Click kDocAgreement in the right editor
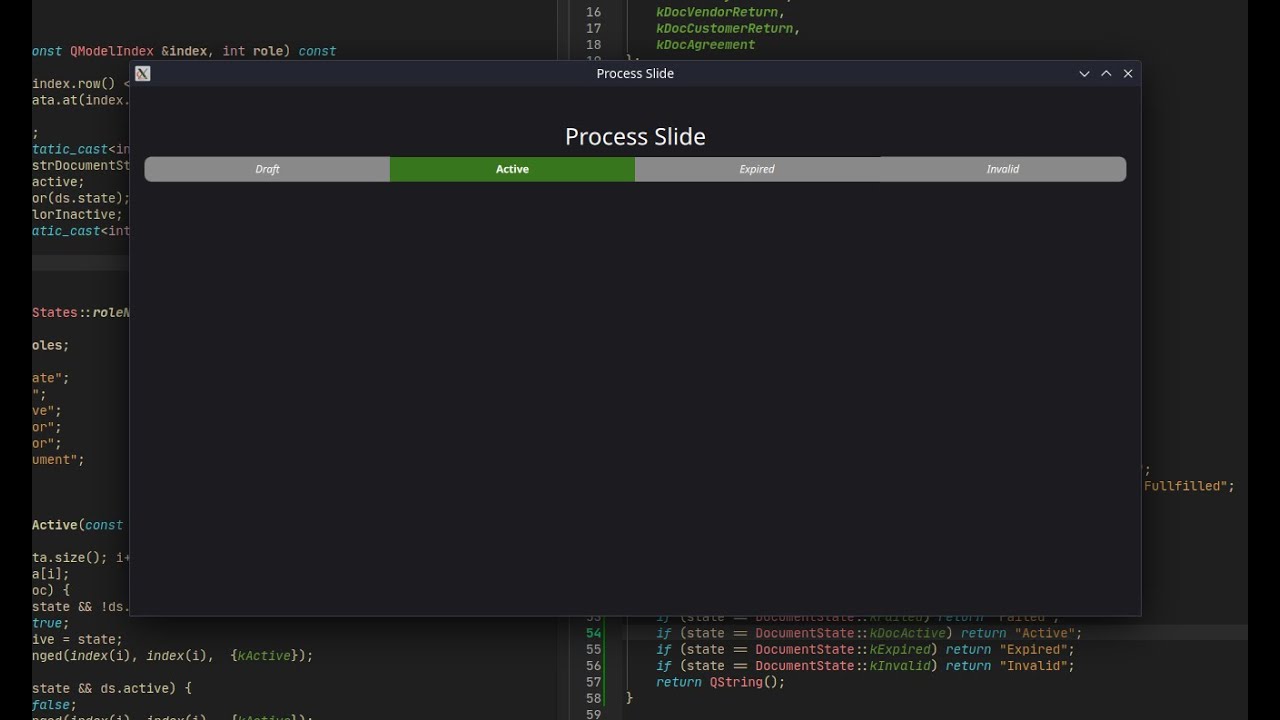This screenshot has width=1280, height=720. coord(706,44)
